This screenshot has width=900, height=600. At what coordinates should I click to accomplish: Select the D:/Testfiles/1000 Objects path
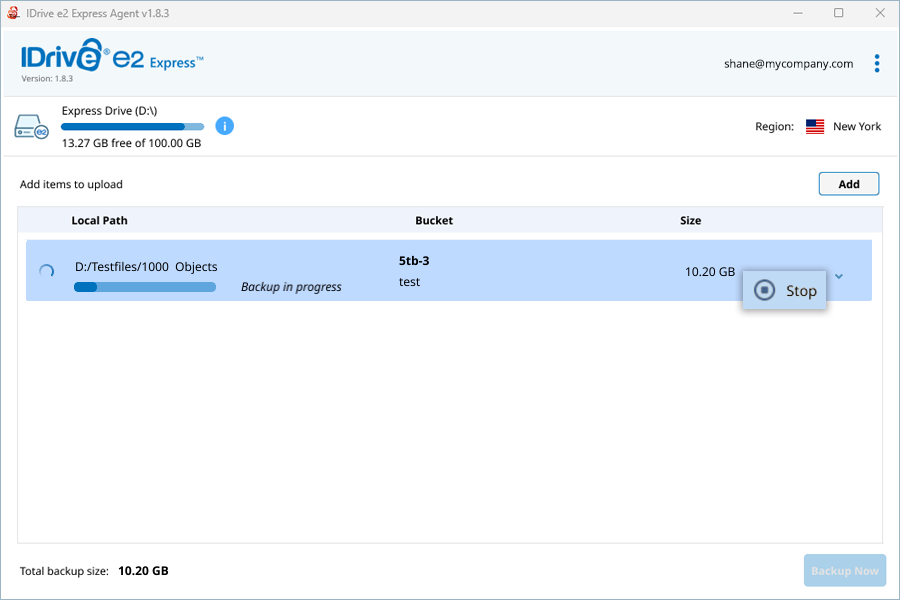146,267
